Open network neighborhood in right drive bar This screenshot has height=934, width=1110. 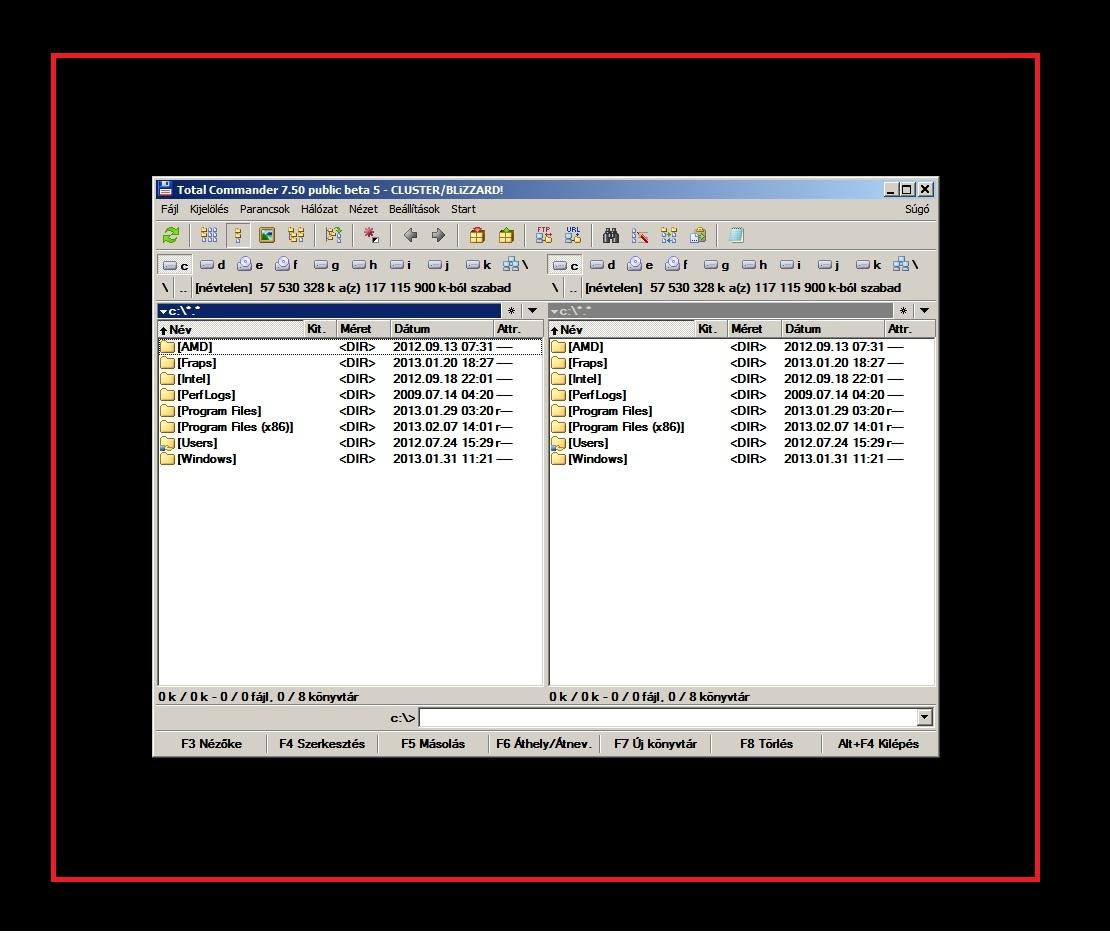tap(905, 265)
